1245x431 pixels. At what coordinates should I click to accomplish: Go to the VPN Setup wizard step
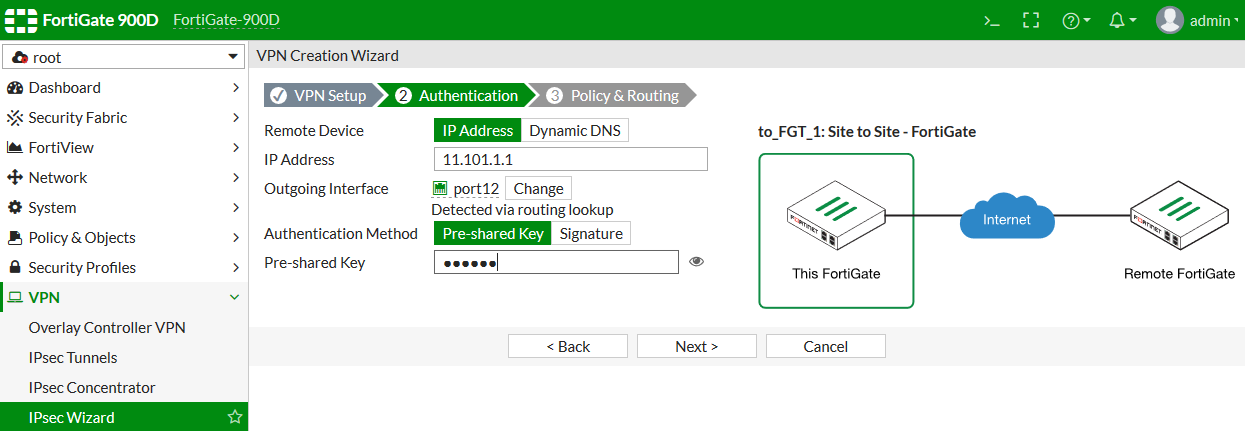(320, 96)
